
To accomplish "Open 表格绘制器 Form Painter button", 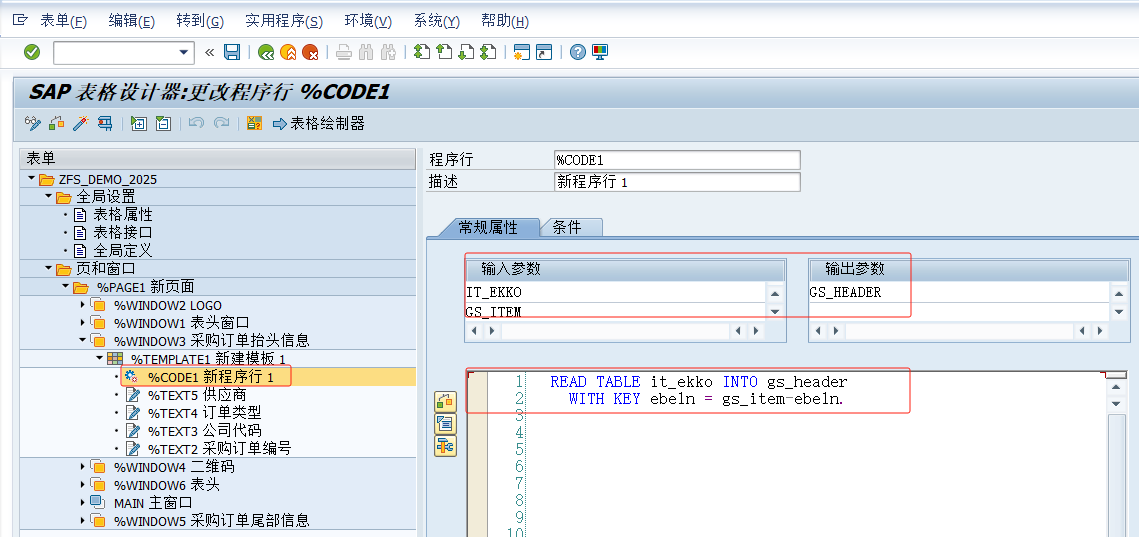I will [x=319, y=124].
